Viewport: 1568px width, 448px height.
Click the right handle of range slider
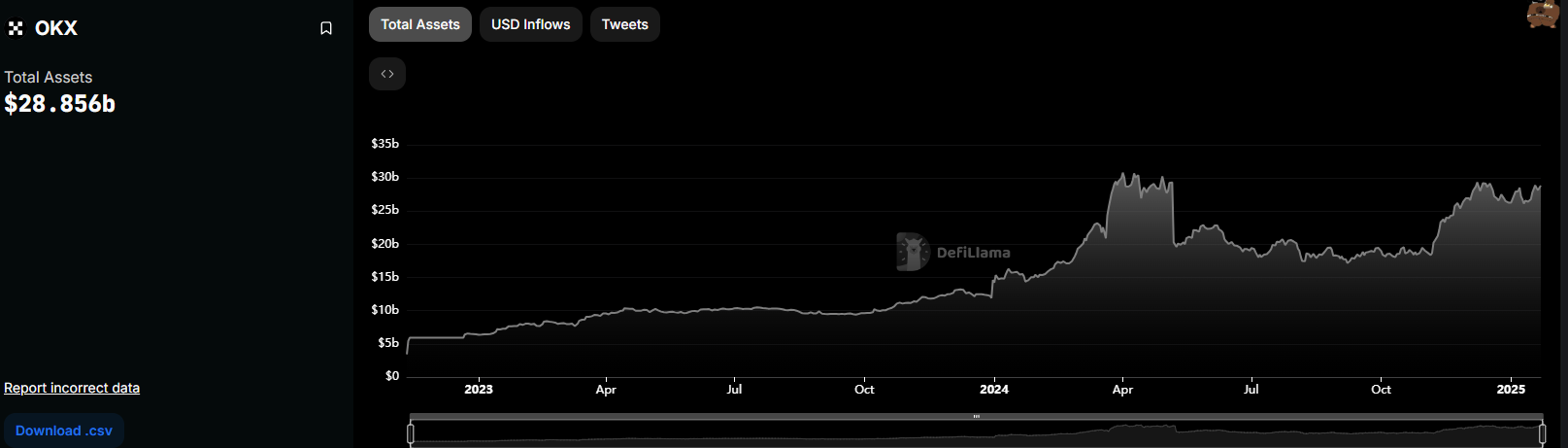coord(1542,433)
